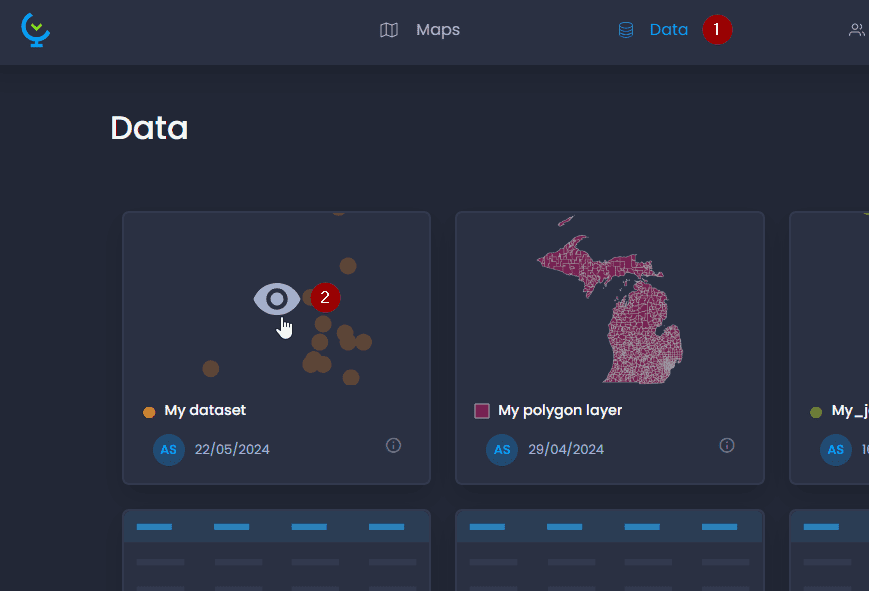Image resolution: width=869 pixels, height=591 pixels.
Task: Click the folded map icon next to Maps
Action: pos(389,30)
